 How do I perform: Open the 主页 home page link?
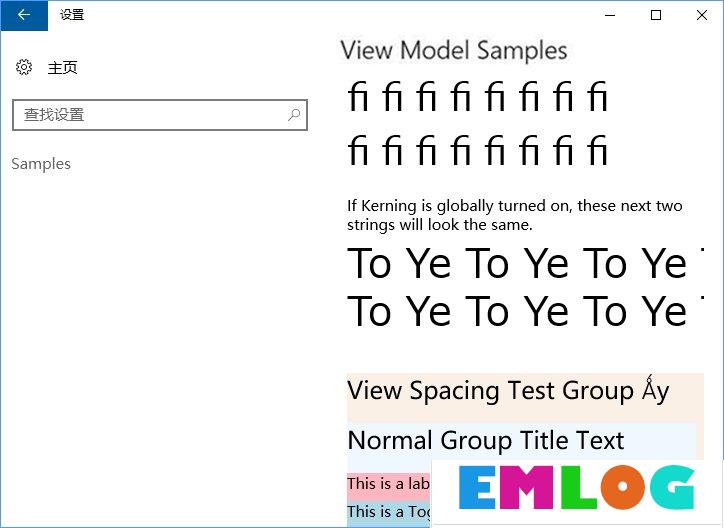(62, 68)
